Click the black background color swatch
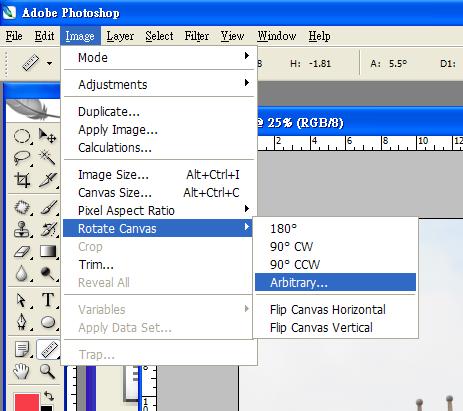Screen dimensions: 463x411 [x=47, y=408]
